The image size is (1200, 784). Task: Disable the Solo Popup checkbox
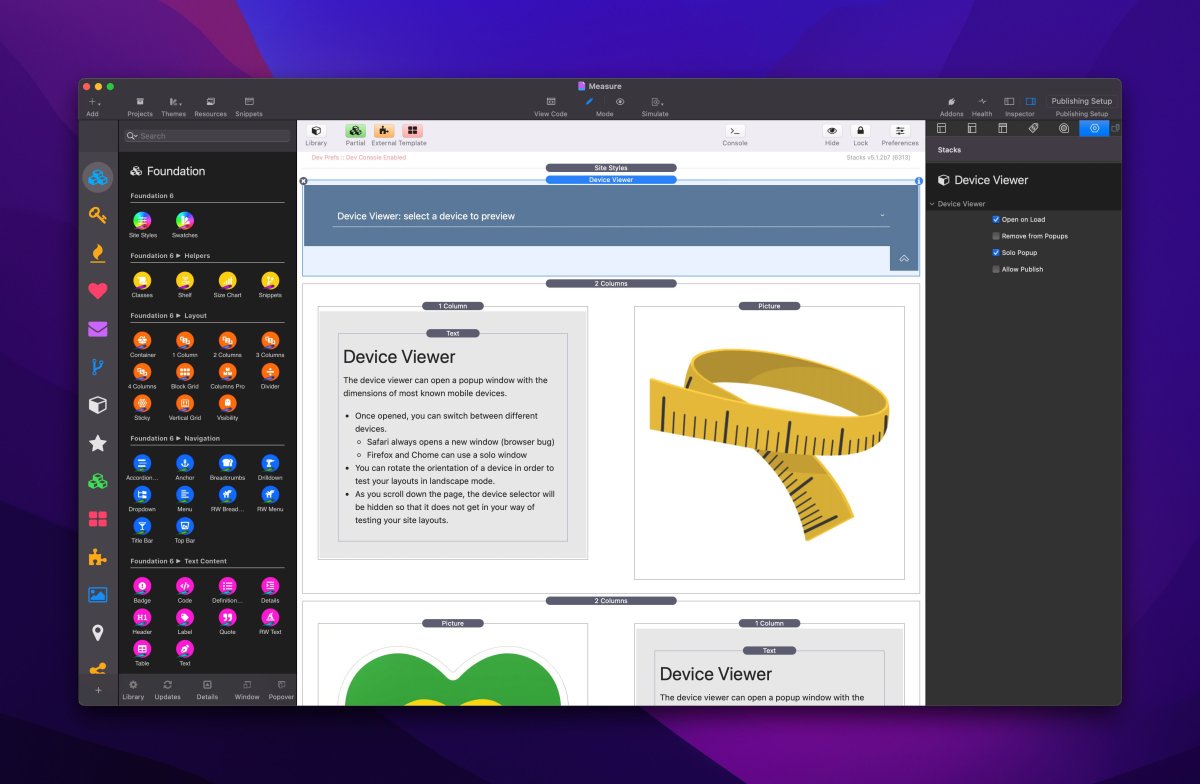(996, 253)
